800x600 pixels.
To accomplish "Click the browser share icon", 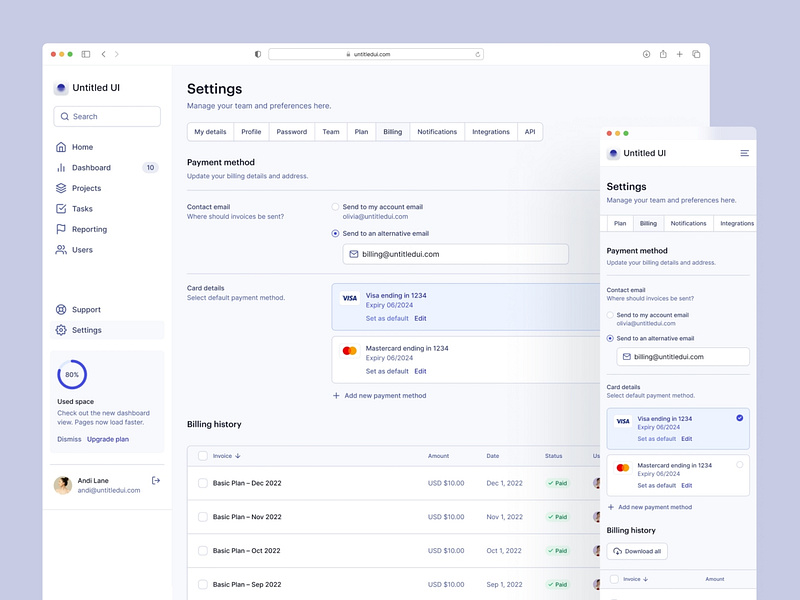I will click(x=662, y=54).
